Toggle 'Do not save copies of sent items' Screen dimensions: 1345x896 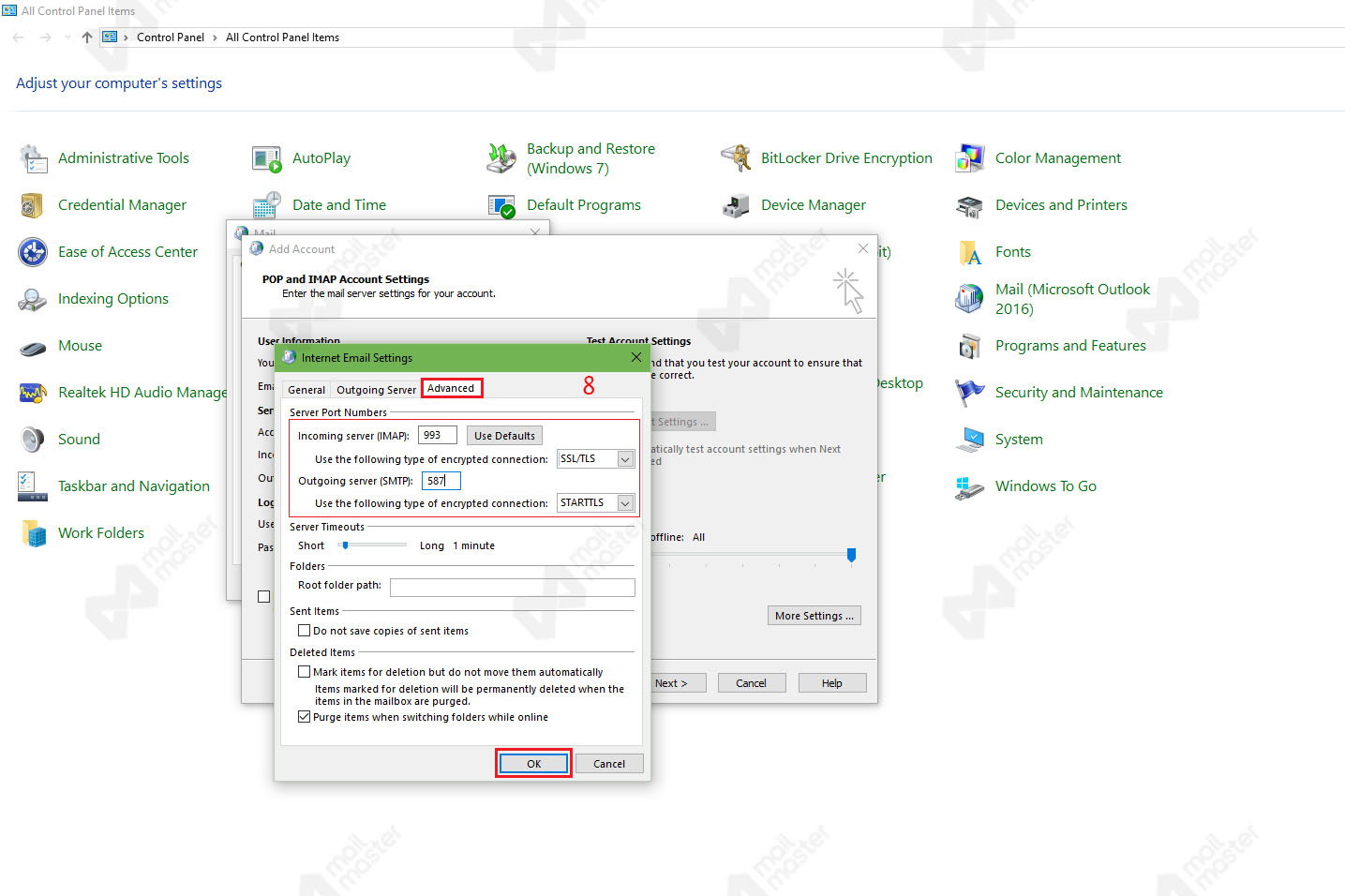click(x=304, y=631)
